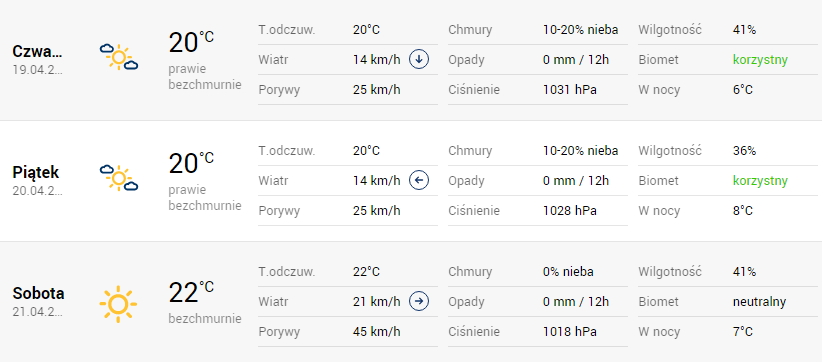Click green 'korzystny' biomet value for Thursday
Viewport: 825px width, 364px height.
(x=760, y=60)
